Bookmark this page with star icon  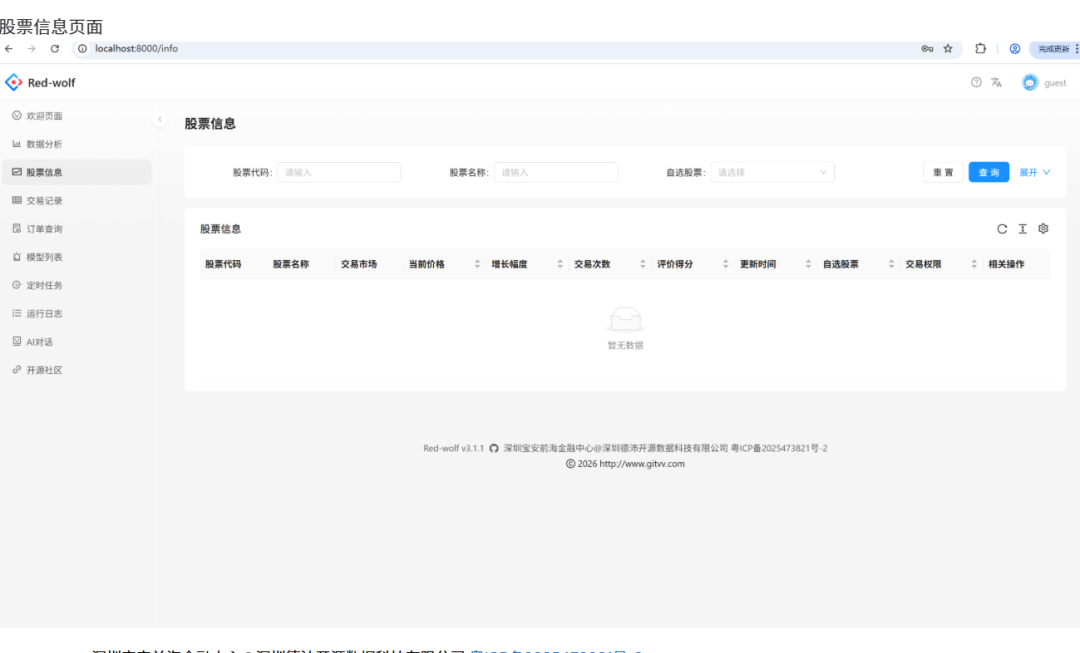(x=948, y=49)
